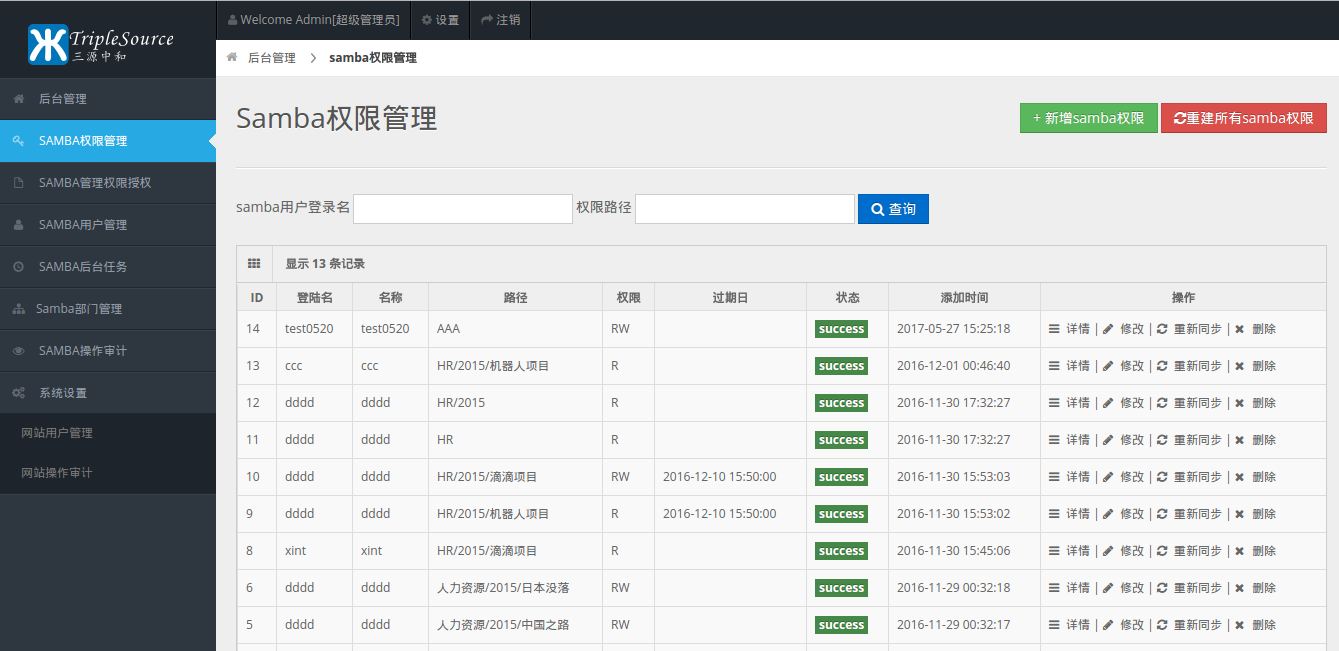Focus the samba用户登录名 input field
1339x651 pixels.
click(x=463, y=209)
